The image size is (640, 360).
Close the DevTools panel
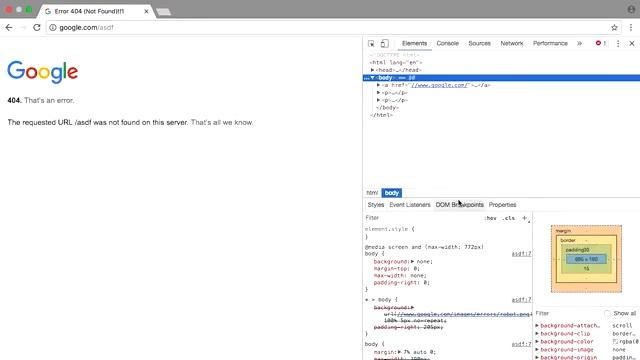click(x=632, y=43)
